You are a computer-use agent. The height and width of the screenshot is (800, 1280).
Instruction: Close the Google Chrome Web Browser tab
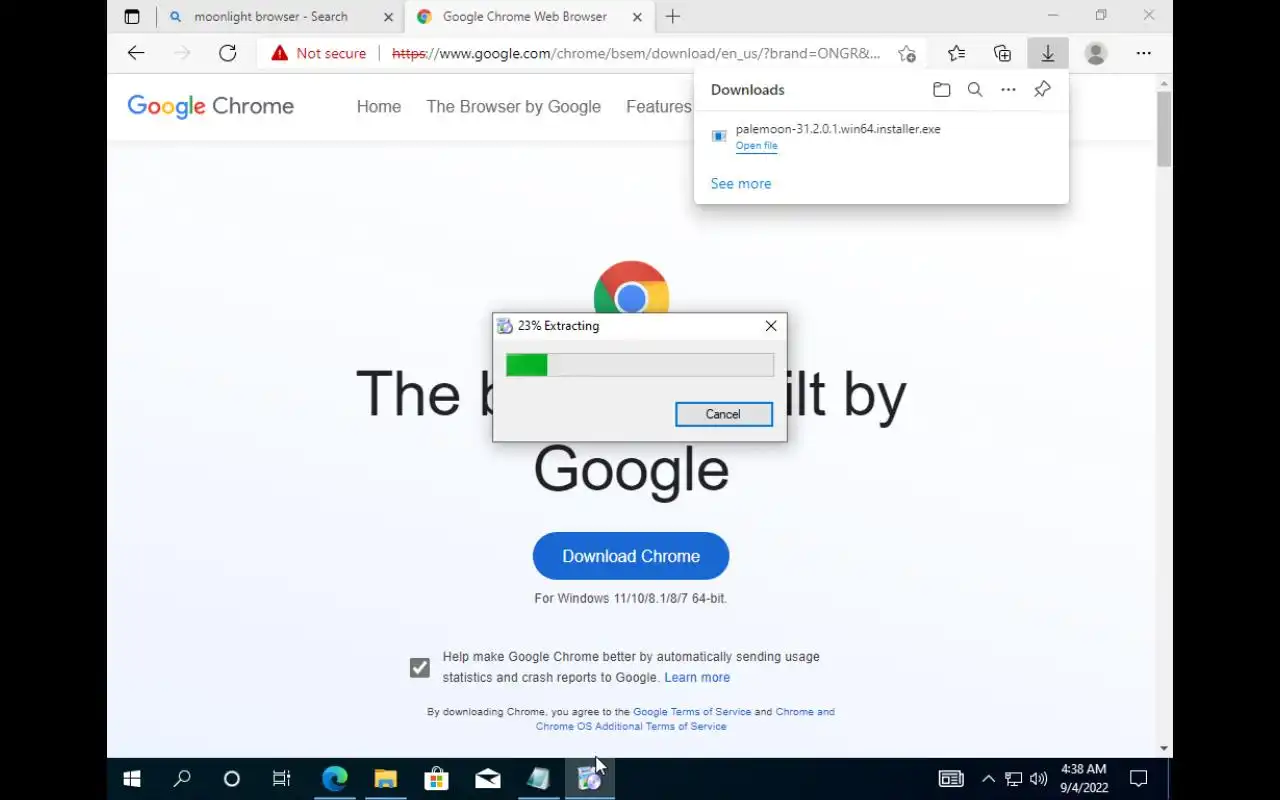tap(636, 17)
